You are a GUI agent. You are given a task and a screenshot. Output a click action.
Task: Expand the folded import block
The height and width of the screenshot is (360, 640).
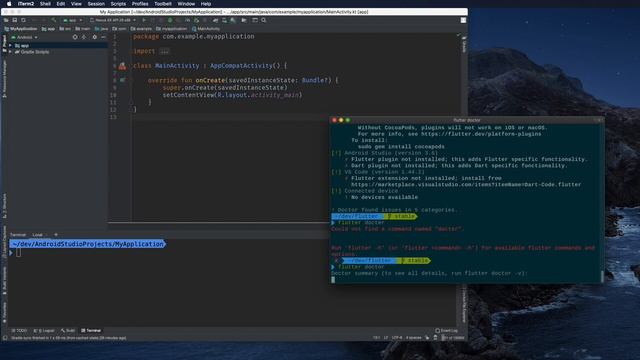164,51
